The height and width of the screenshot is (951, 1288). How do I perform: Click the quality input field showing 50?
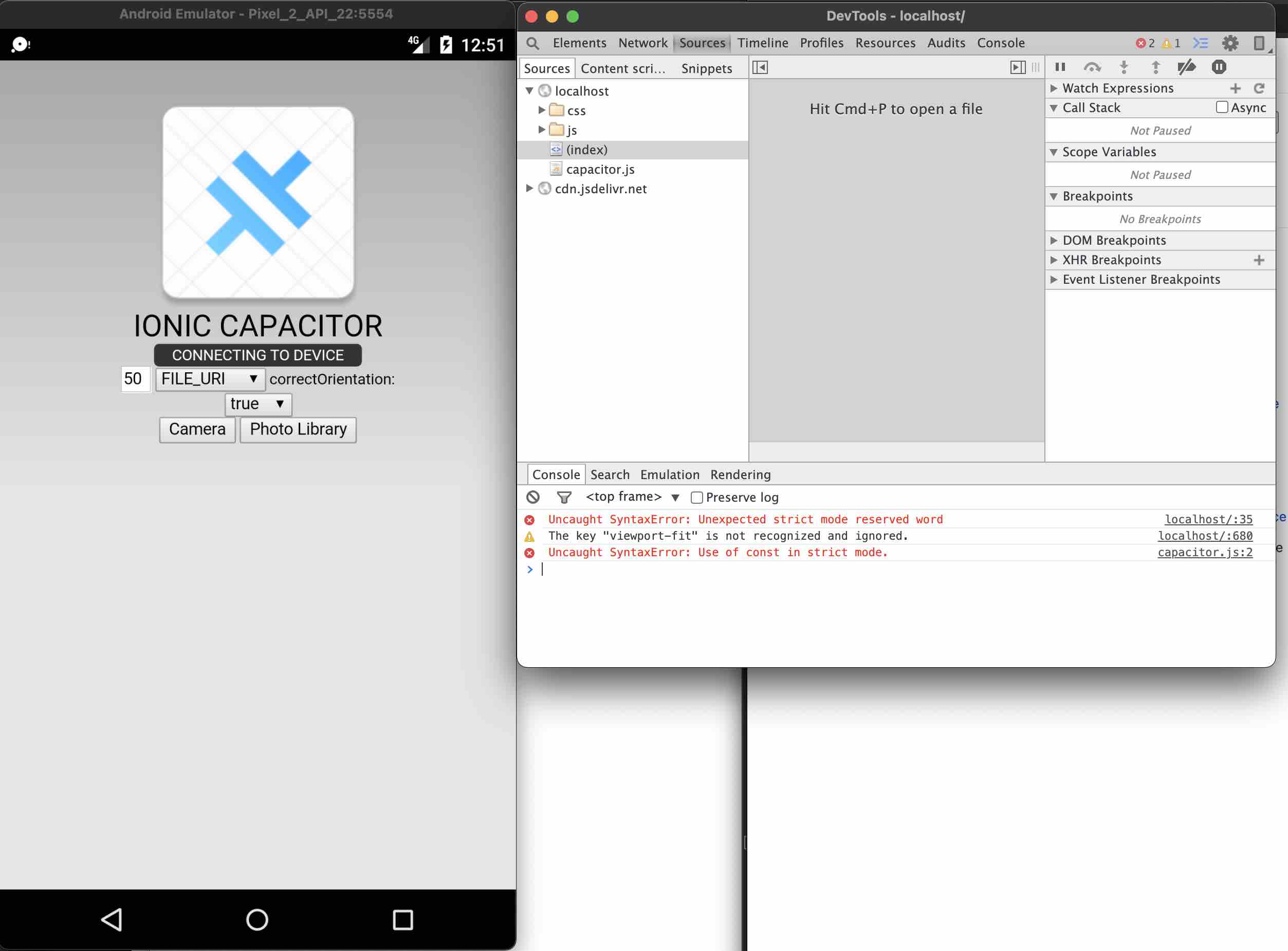point(136,379)
